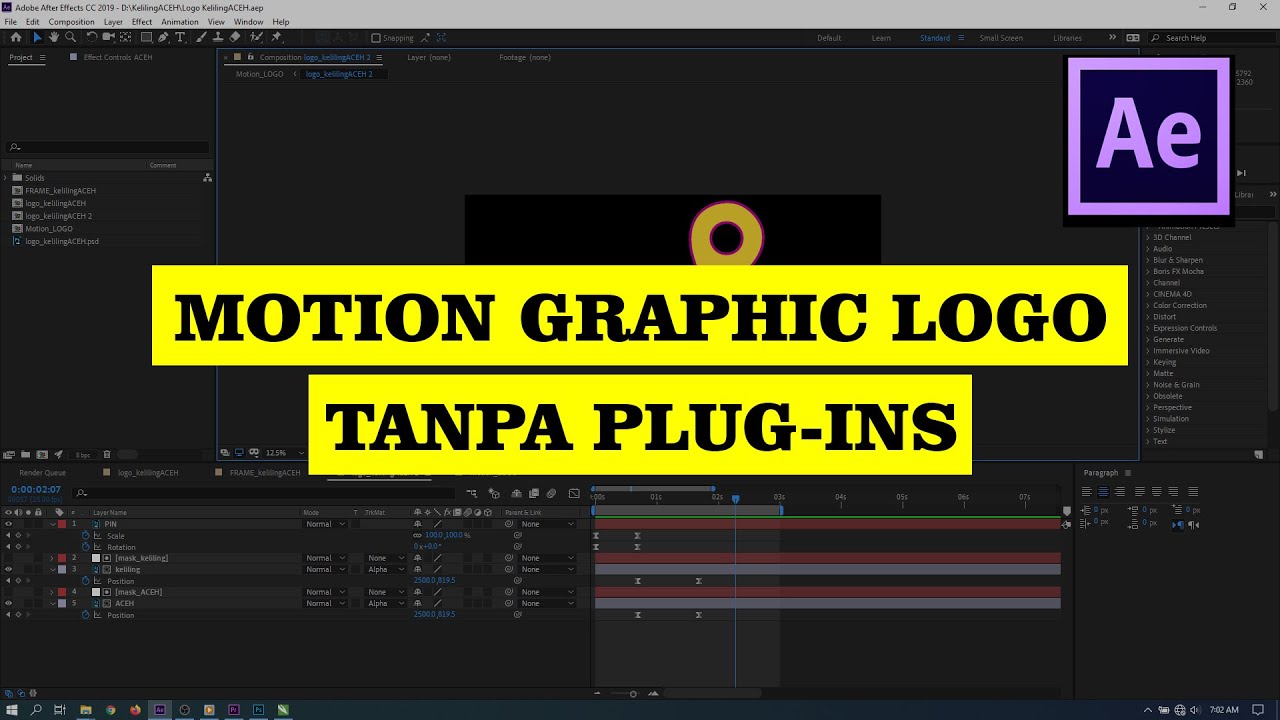The image size is (1280, 720).
Task: Switch to FRAME_kelilingACEH timeline tab
Action: (x=265, y=472)
